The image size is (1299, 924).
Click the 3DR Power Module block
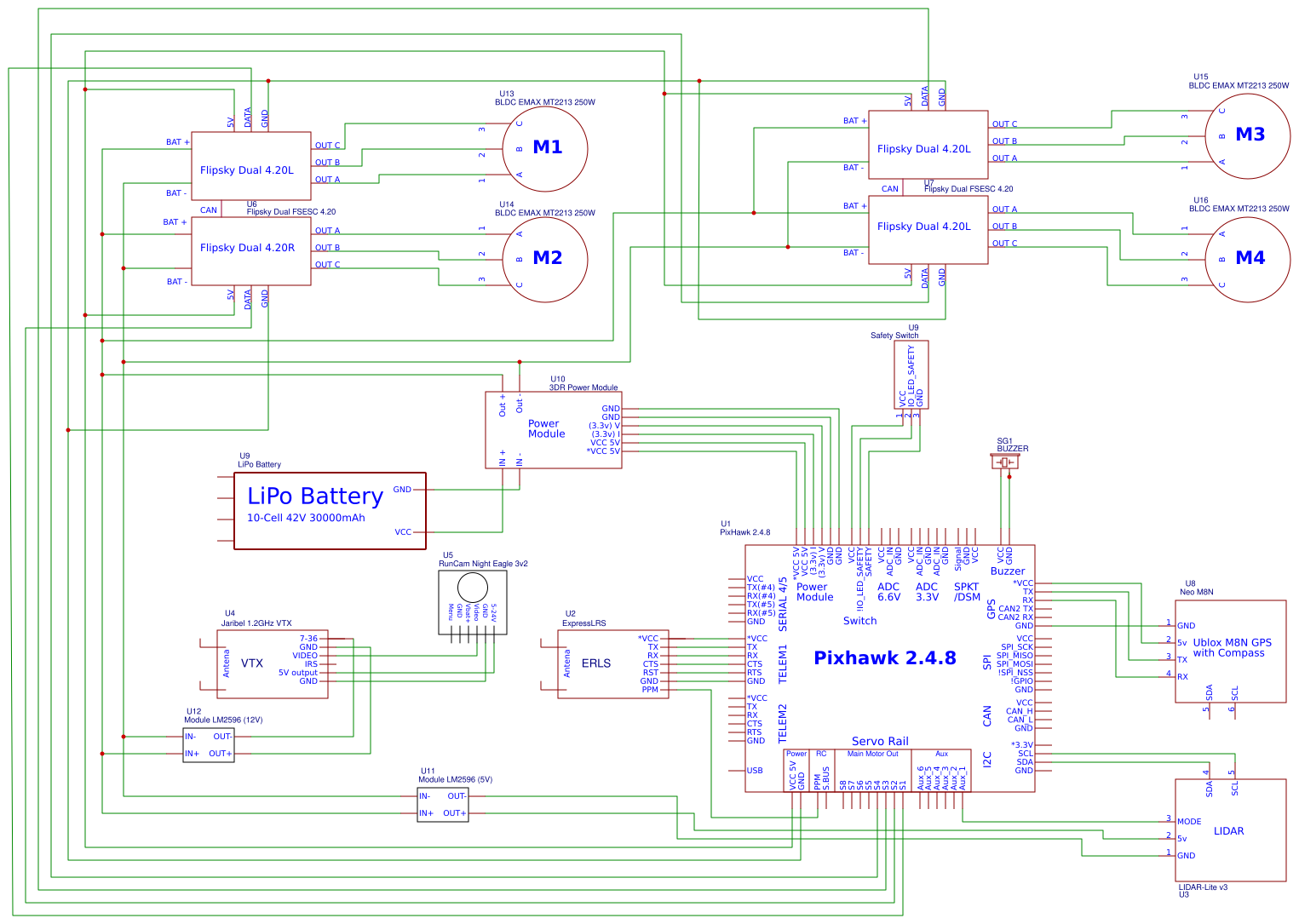[x=554, y=429]
